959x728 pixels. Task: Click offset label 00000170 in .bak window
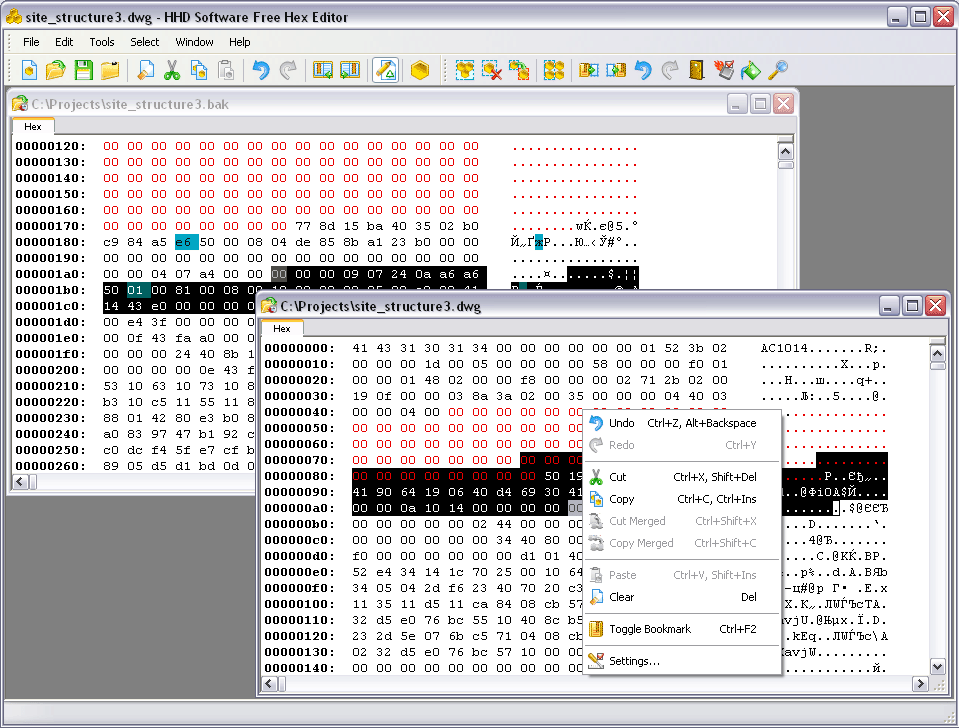click(x=50, y=226)
